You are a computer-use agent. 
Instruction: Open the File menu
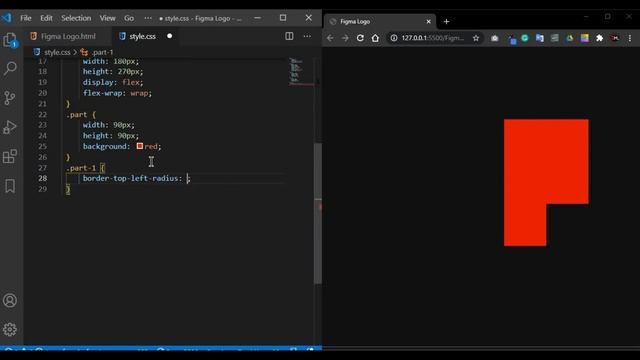(x=26, y=18)
